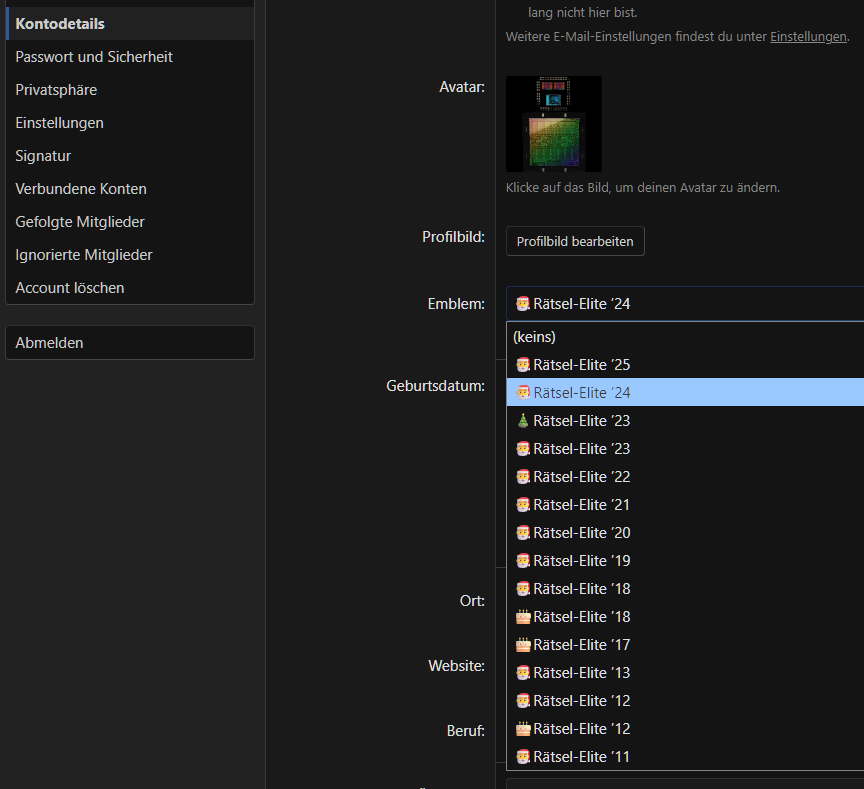Click Santa icon in selected Emblem field
The width and height of the screenshot is (864, 789).
click(523, 304)
